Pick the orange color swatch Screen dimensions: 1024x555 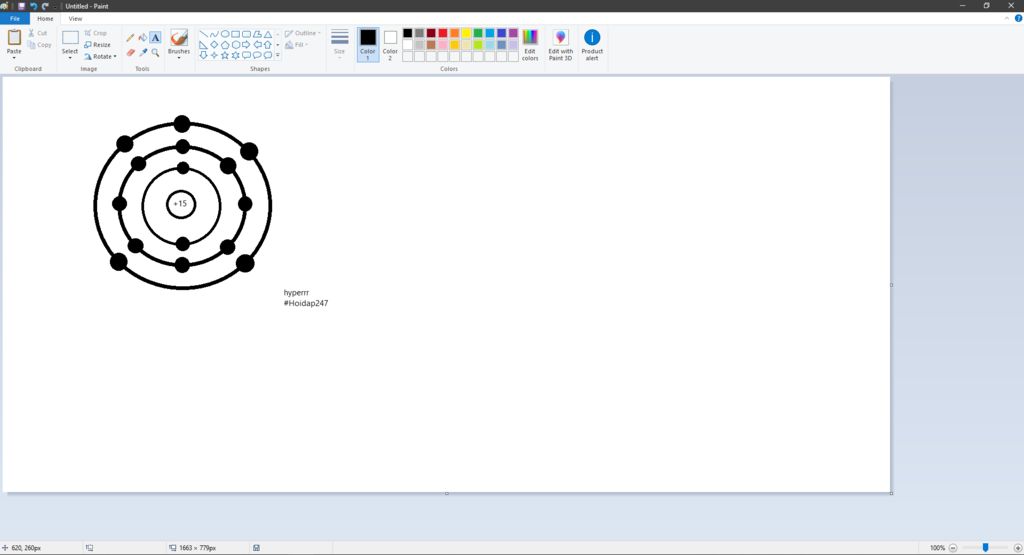click(455, 33)
